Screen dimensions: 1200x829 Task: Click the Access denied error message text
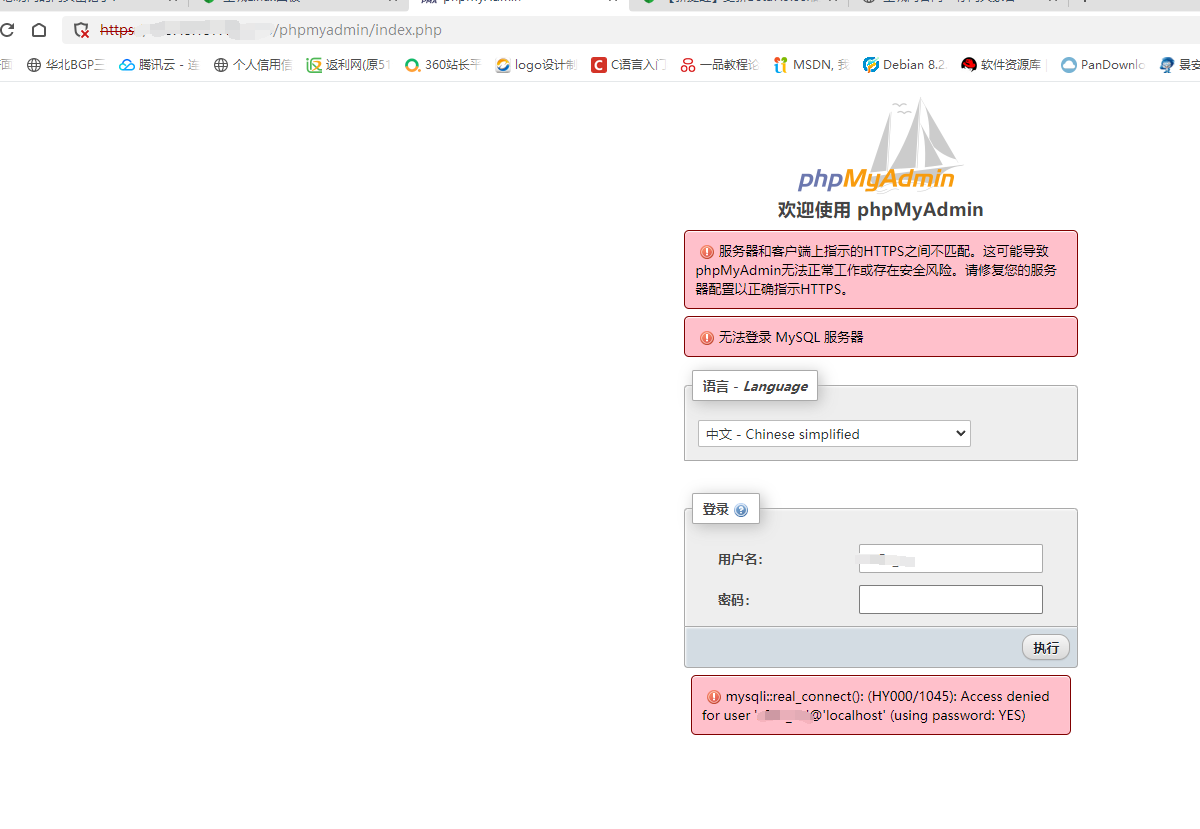(876, 706)
